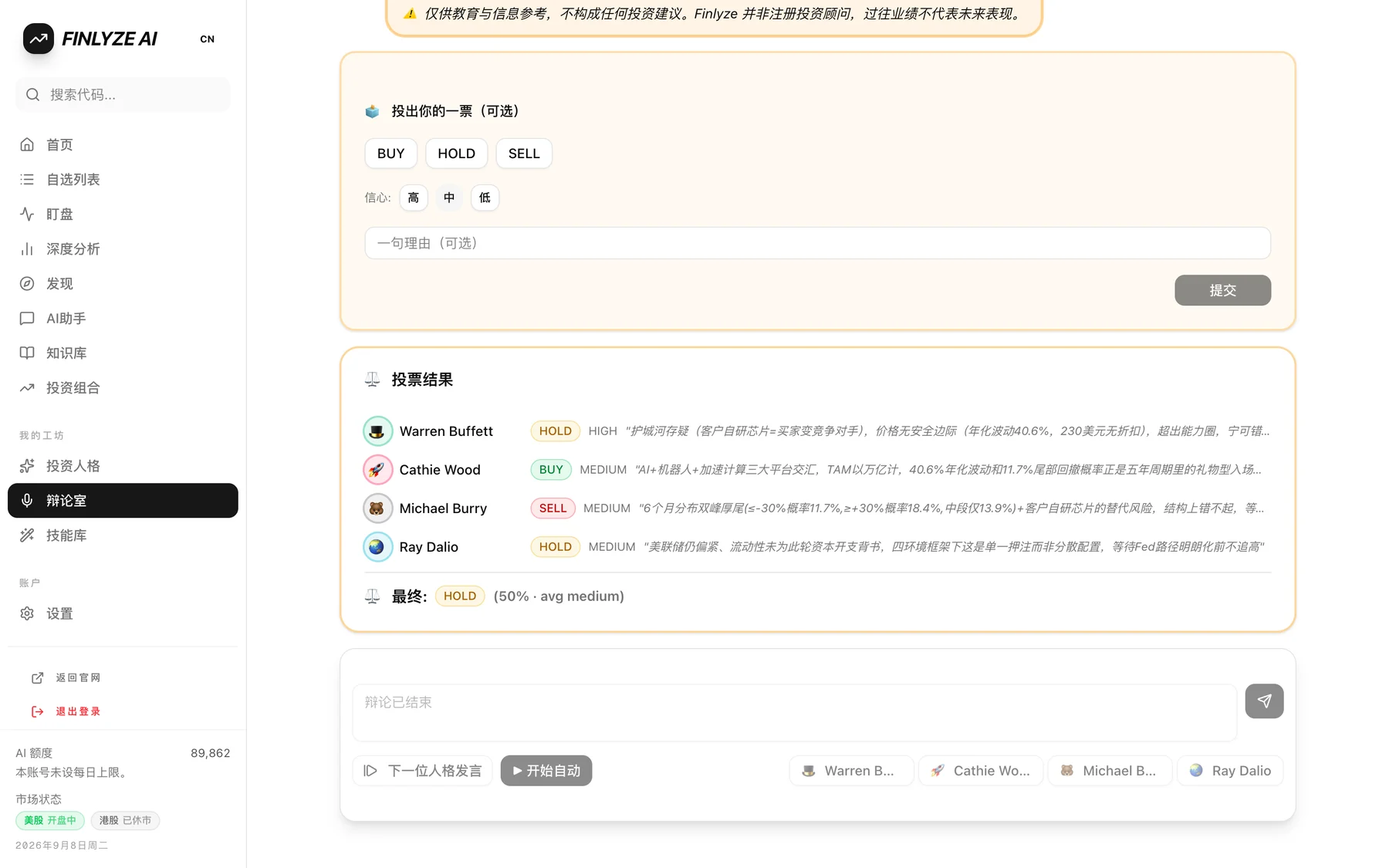Click the compass icon beside 发现
1389x868 pixels.
point(27,283)
